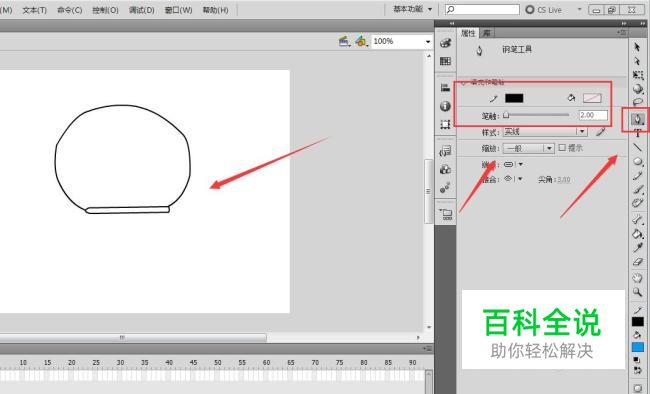
Task: Click the stroke width value field
Action: (593, 115)
